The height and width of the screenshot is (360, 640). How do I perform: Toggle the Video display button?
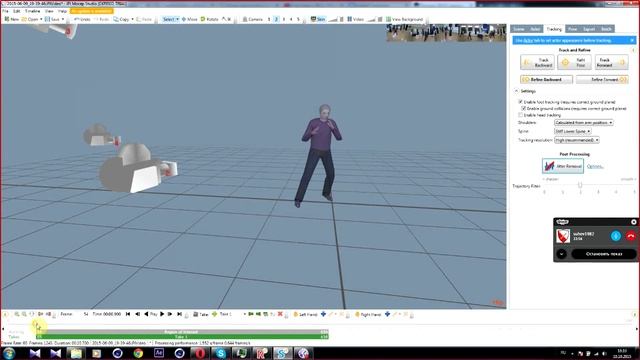point(355,19)
